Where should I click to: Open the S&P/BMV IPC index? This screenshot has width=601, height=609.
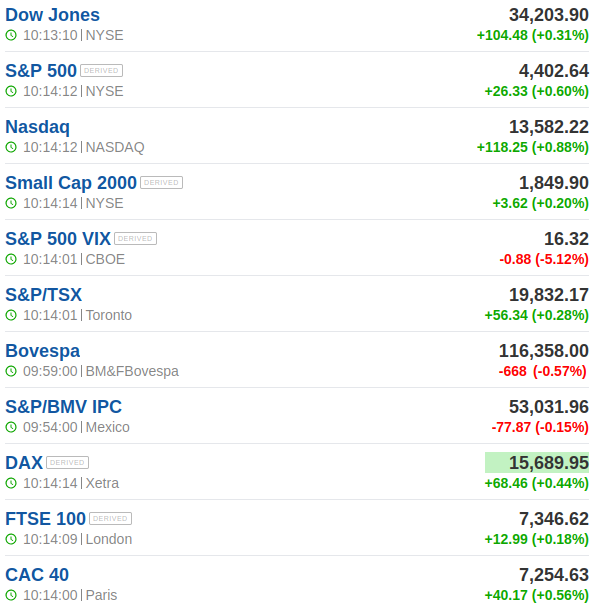click(x=63, y=407)
